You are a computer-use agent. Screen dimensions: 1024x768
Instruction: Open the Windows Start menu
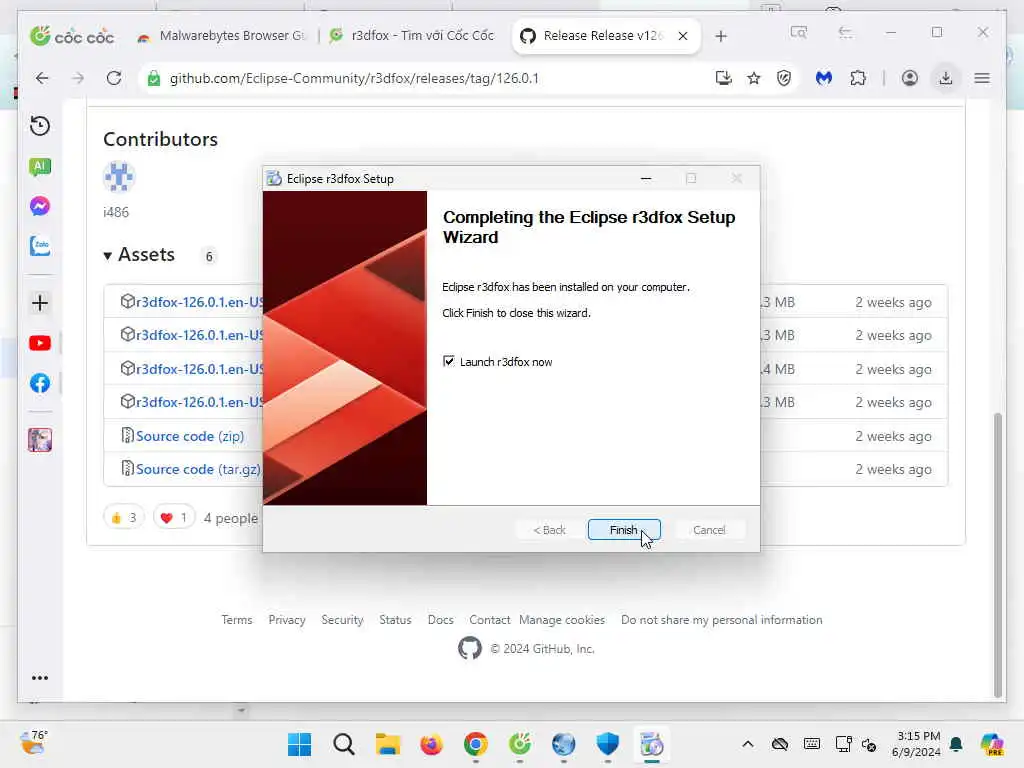tap(300, 744)
